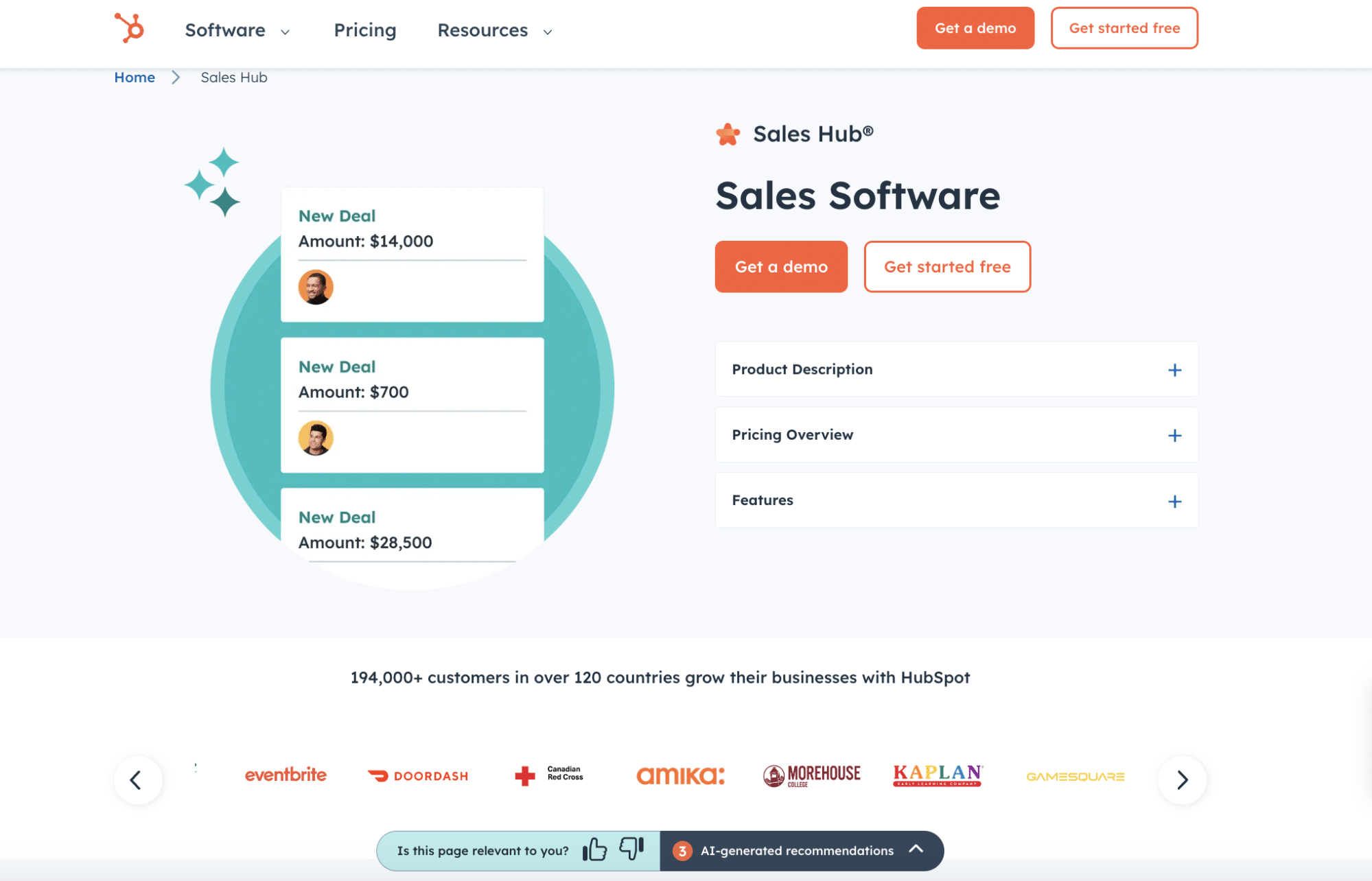Image resolution: width=1372 pixels, height=881 pixels.
Task: Follow the Home breadcrumb link
Action: click(x=135, y=78)
